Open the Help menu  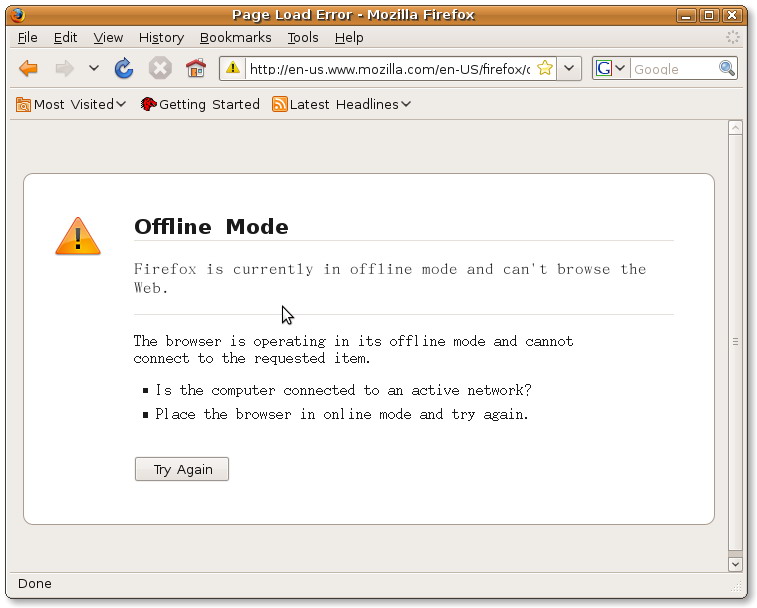coord(349,37)
